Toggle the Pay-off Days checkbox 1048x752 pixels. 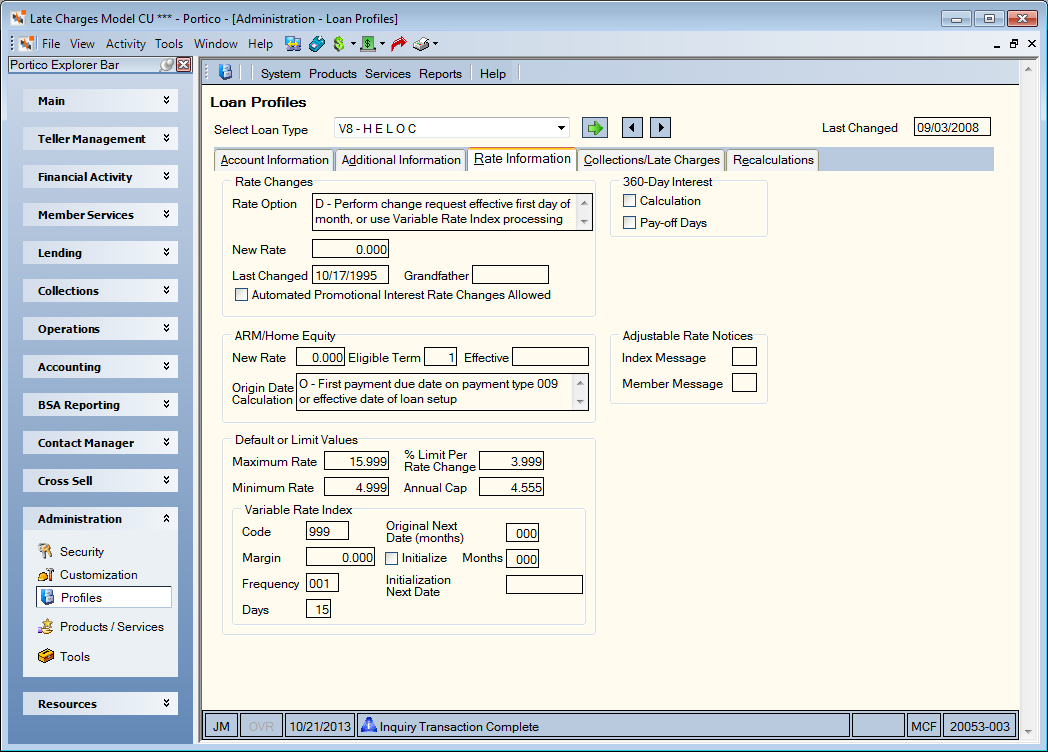coord(630,223)
